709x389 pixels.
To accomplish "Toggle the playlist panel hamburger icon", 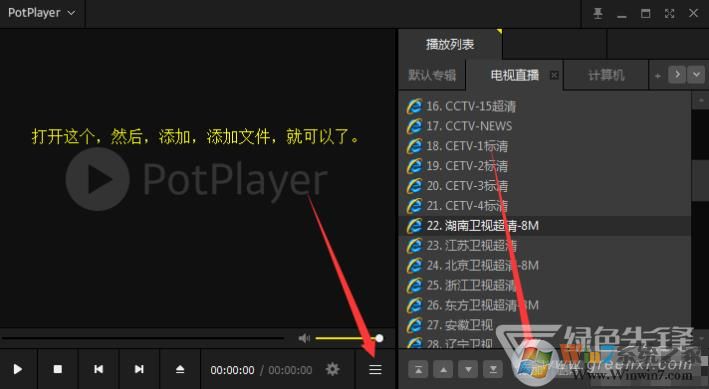I will click(x=375, y=369).
